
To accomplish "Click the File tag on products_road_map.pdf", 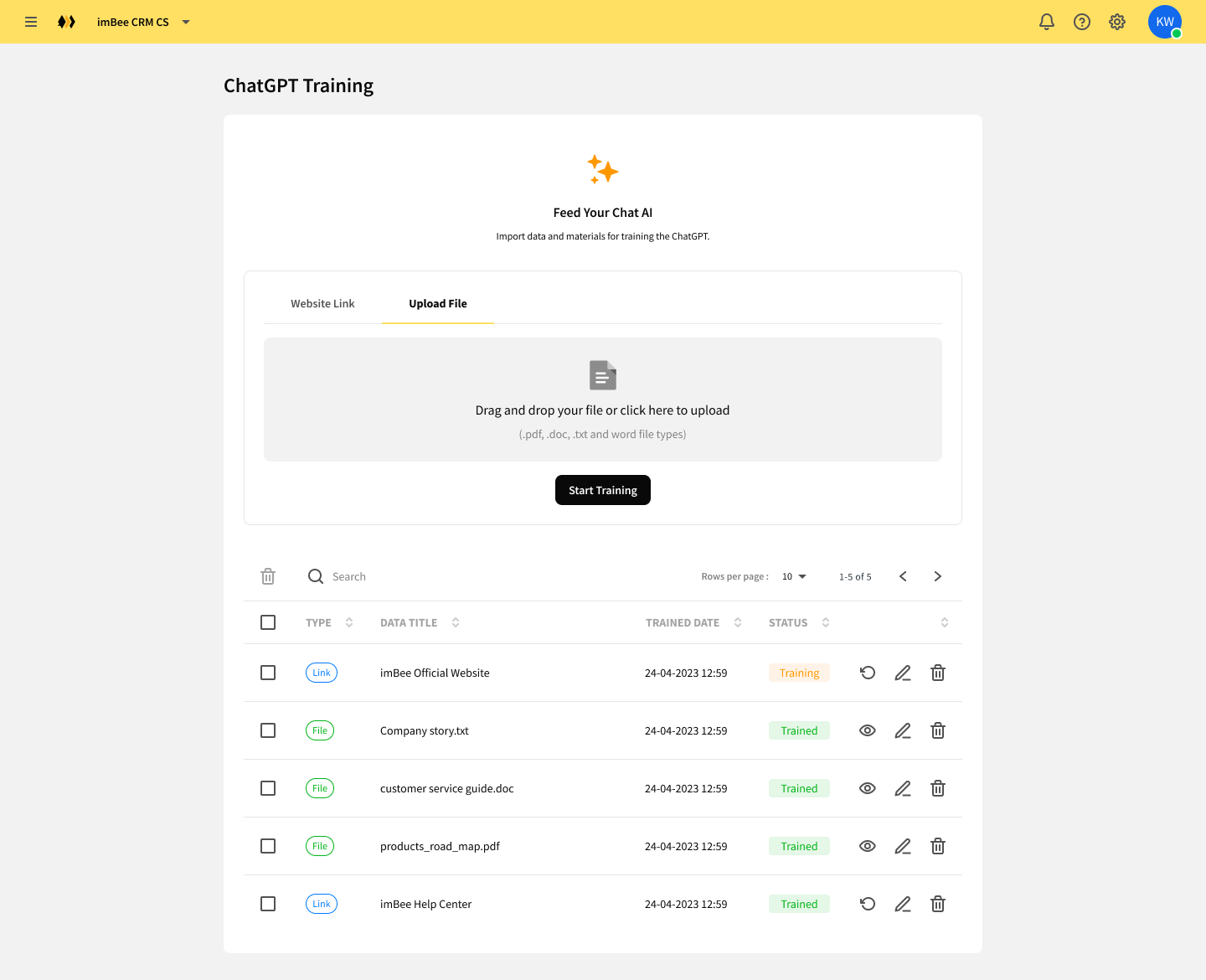I will pos(320,846).
